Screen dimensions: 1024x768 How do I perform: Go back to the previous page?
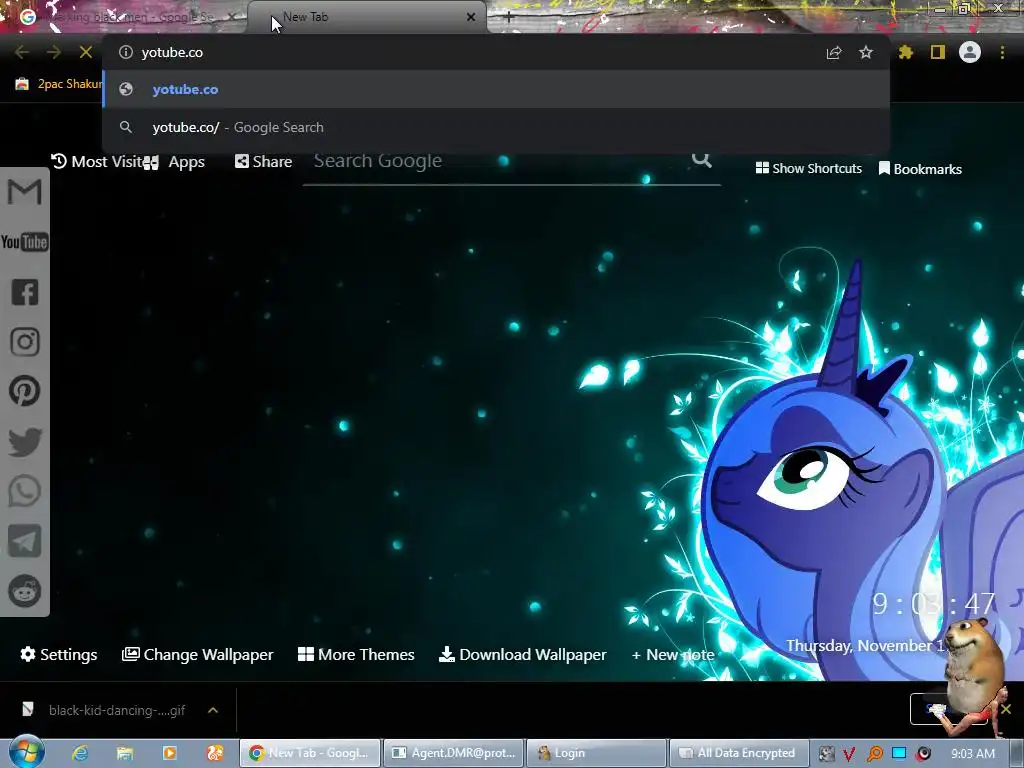pyautogui.click(x=22, y=52)
